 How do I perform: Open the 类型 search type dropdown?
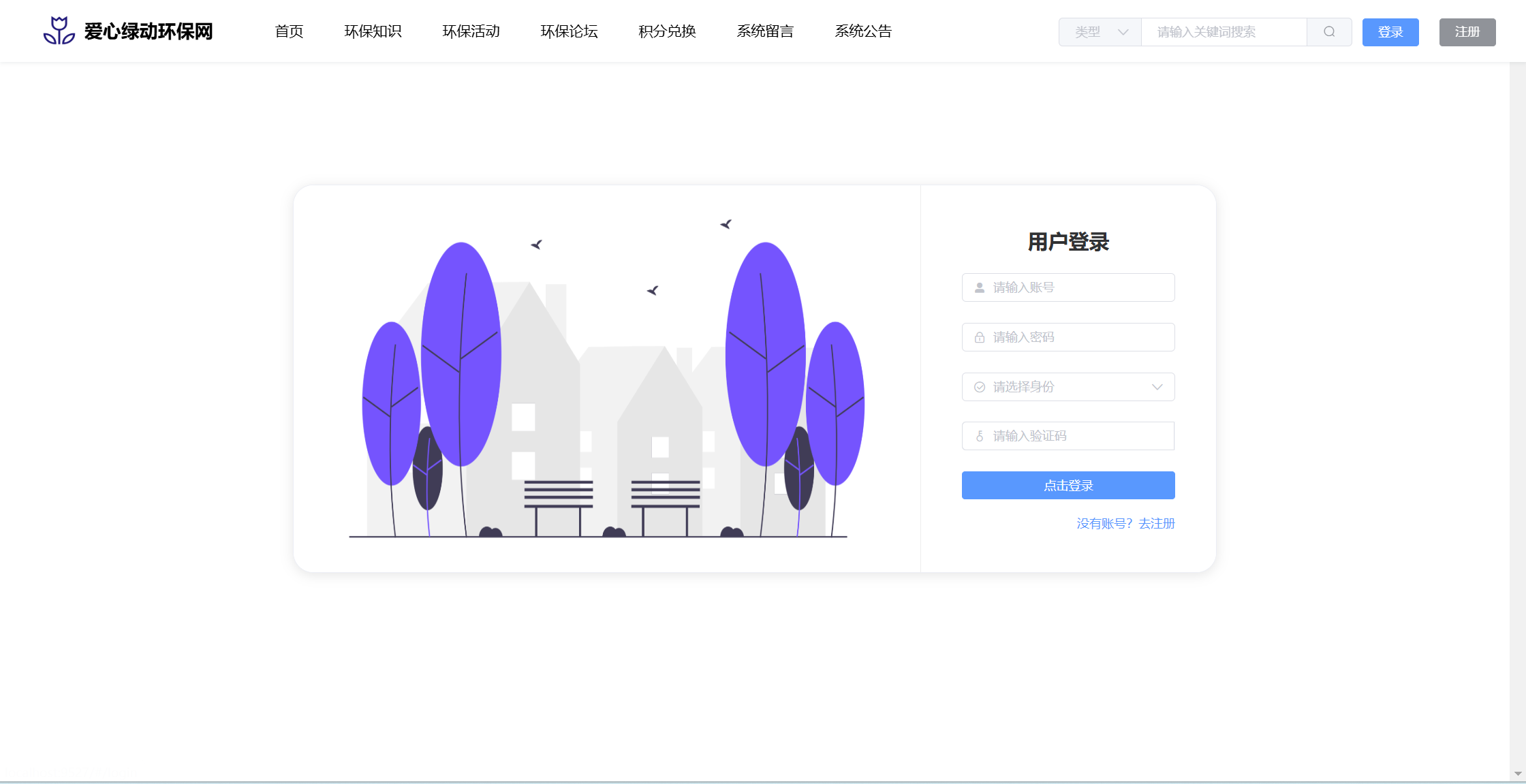tap(1100, 32)
